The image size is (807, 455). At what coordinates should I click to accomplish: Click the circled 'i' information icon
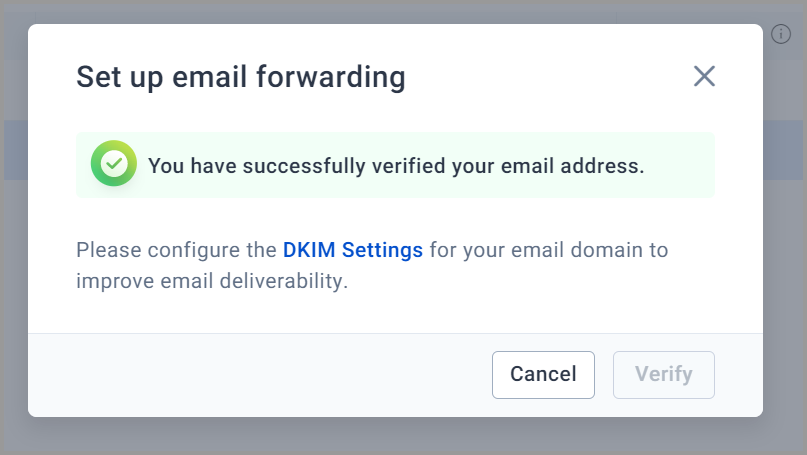pyautogui.click(x=781, y=34)
